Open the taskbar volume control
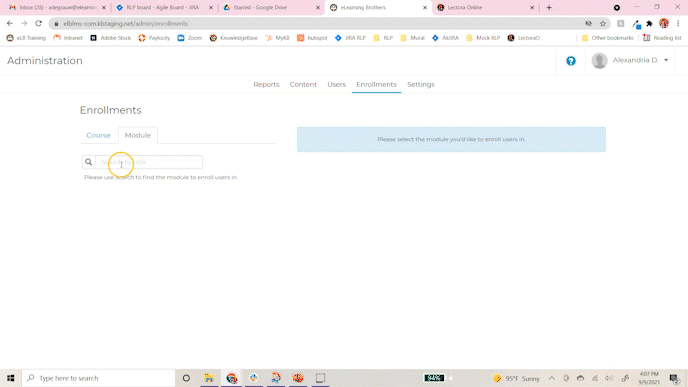 609,378
